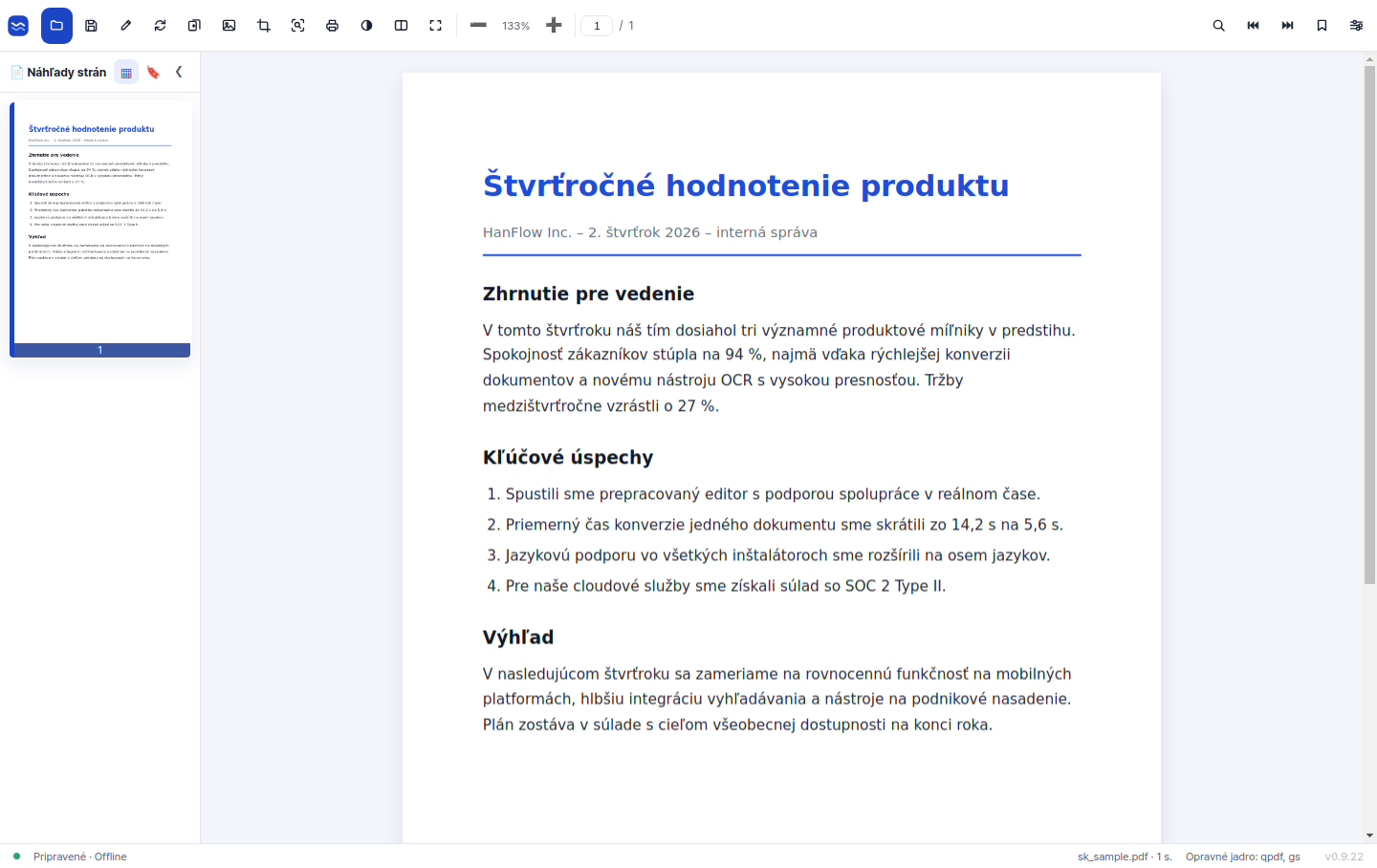Collapse the thumbnails sidebar with the chevron
This screenshot has height=868, width=1377.
pos(179,72)
